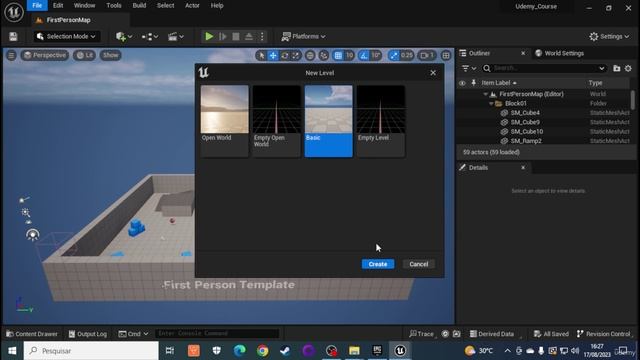Screen dimensions: 640x360
Task: Open the Platforms dropdown
Action: (x=303, y=37)
